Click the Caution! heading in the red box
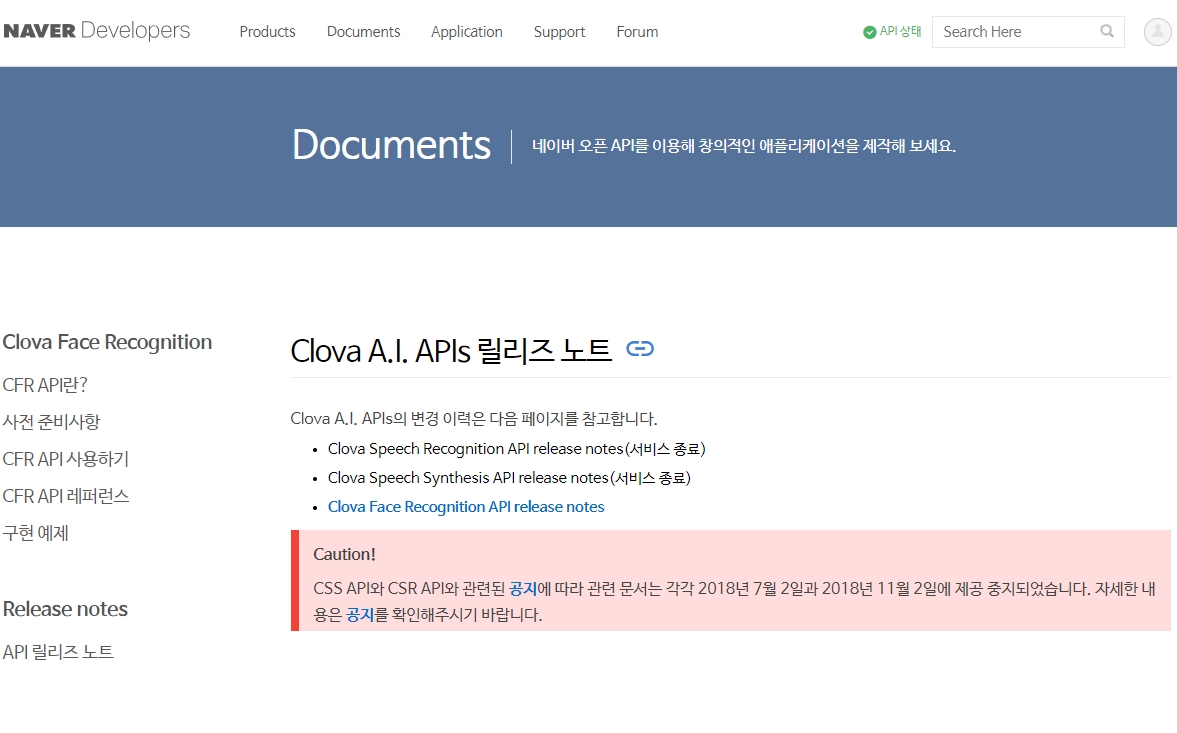This screenshot has width=1177, height=733. coord(344,554)
